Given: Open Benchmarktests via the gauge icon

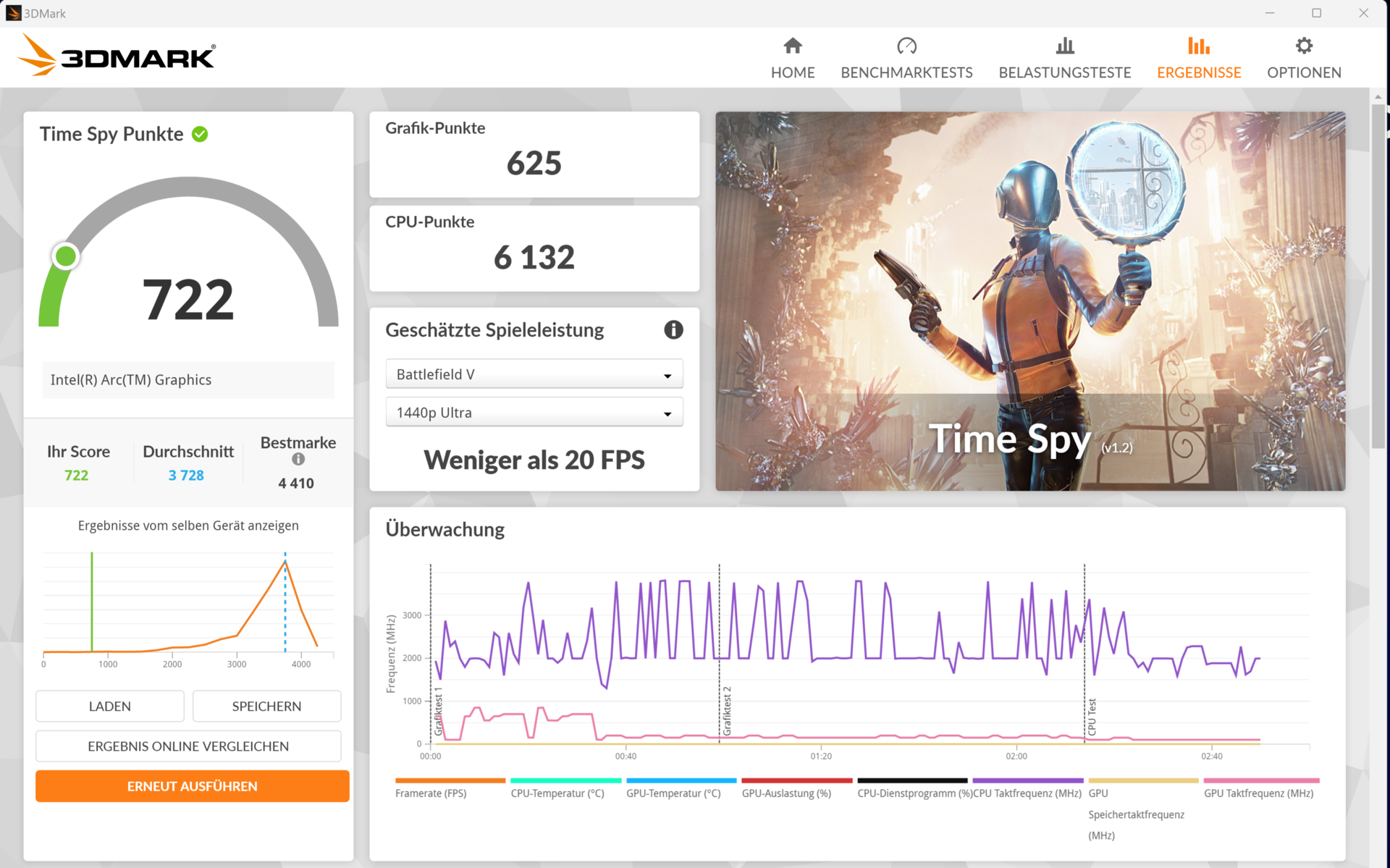Looking at the screenshot, I should pos(906,46).
